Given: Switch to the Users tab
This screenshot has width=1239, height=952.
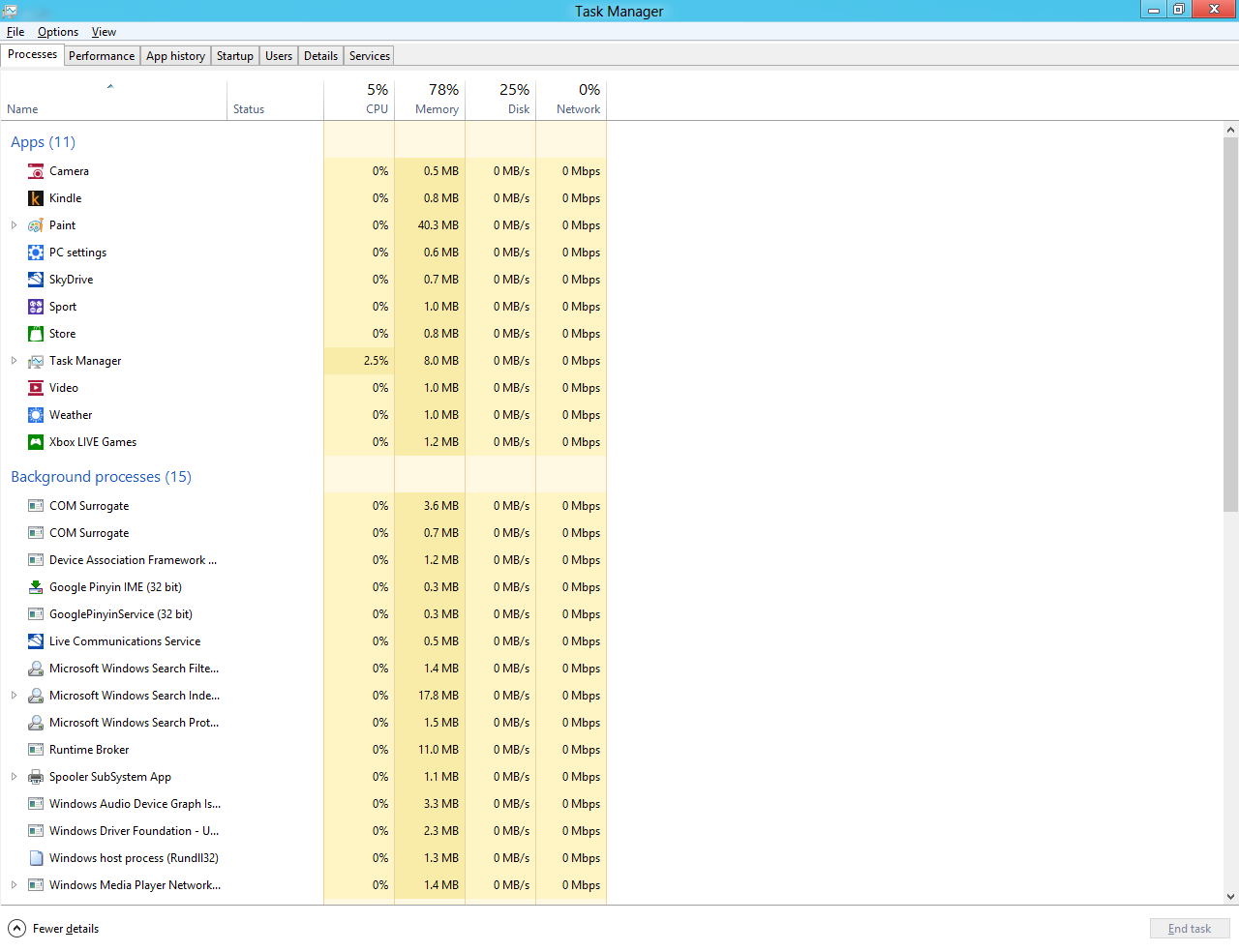Looking at the screenshot, I should click(279, 56).
